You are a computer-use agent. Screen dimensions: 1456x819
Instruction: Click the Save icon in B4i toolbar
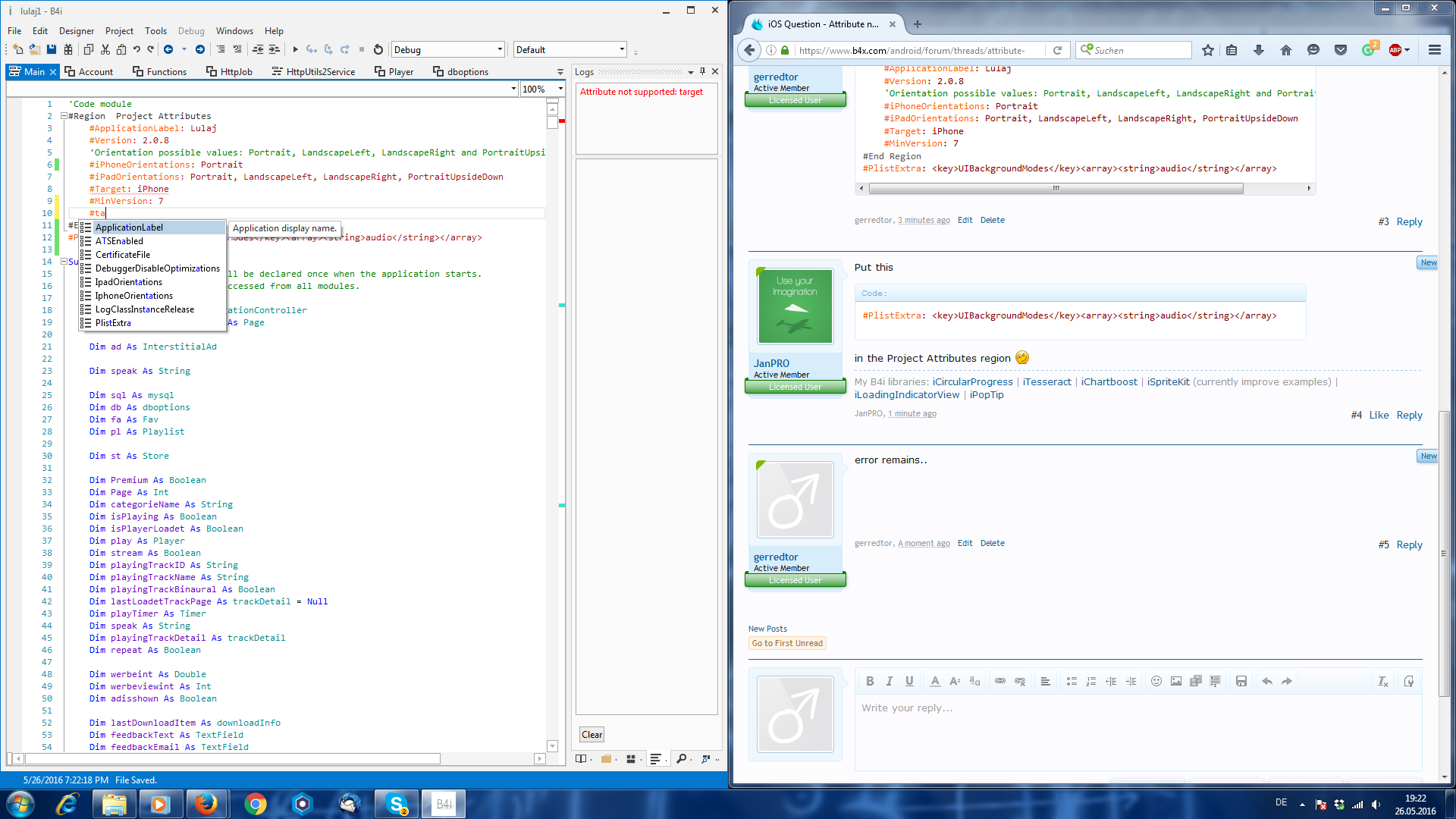(52, 50)
